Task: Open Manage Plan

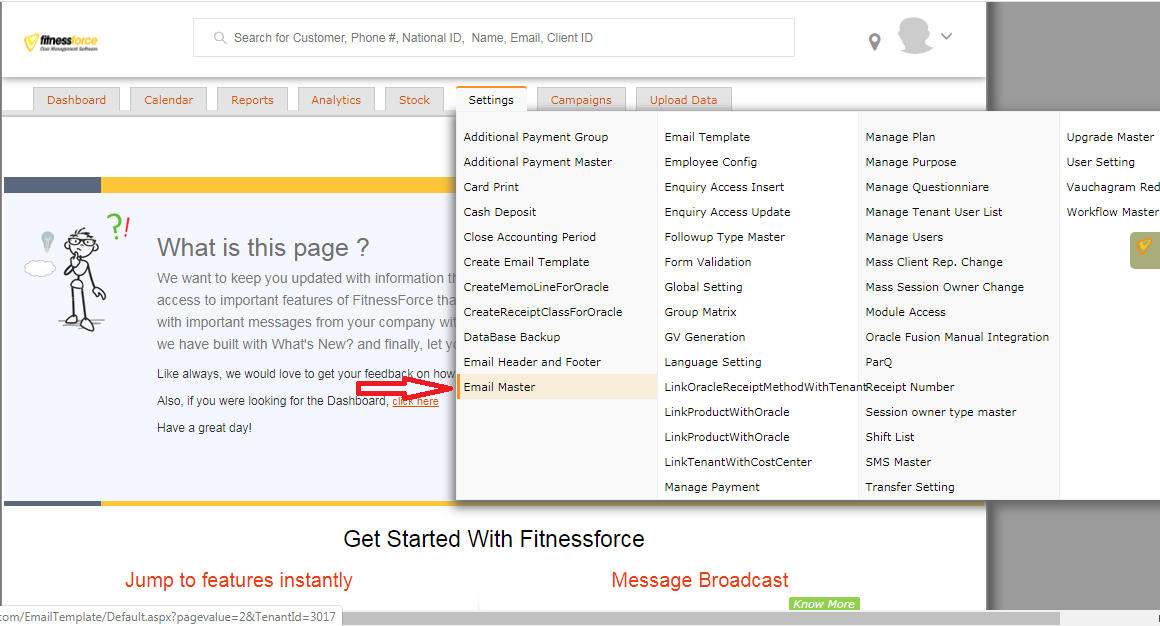Action: coord(900,137)
